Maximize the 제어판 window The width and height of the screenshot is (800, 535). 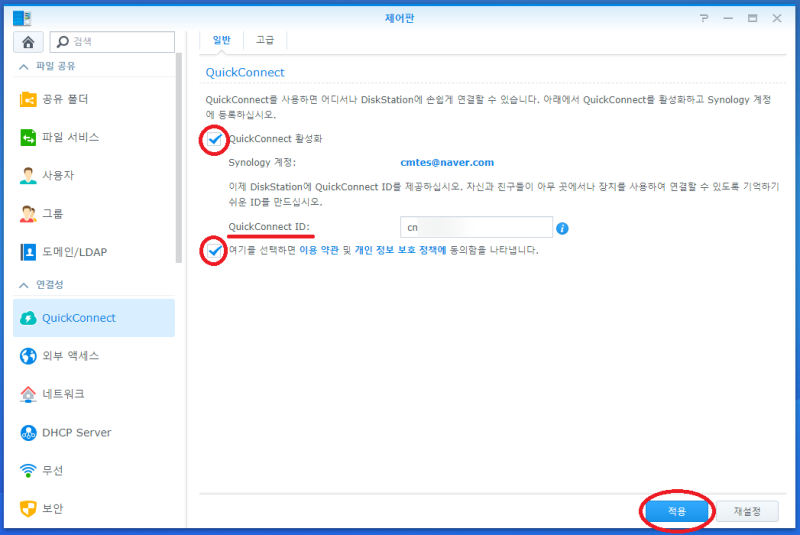[753, 18]
